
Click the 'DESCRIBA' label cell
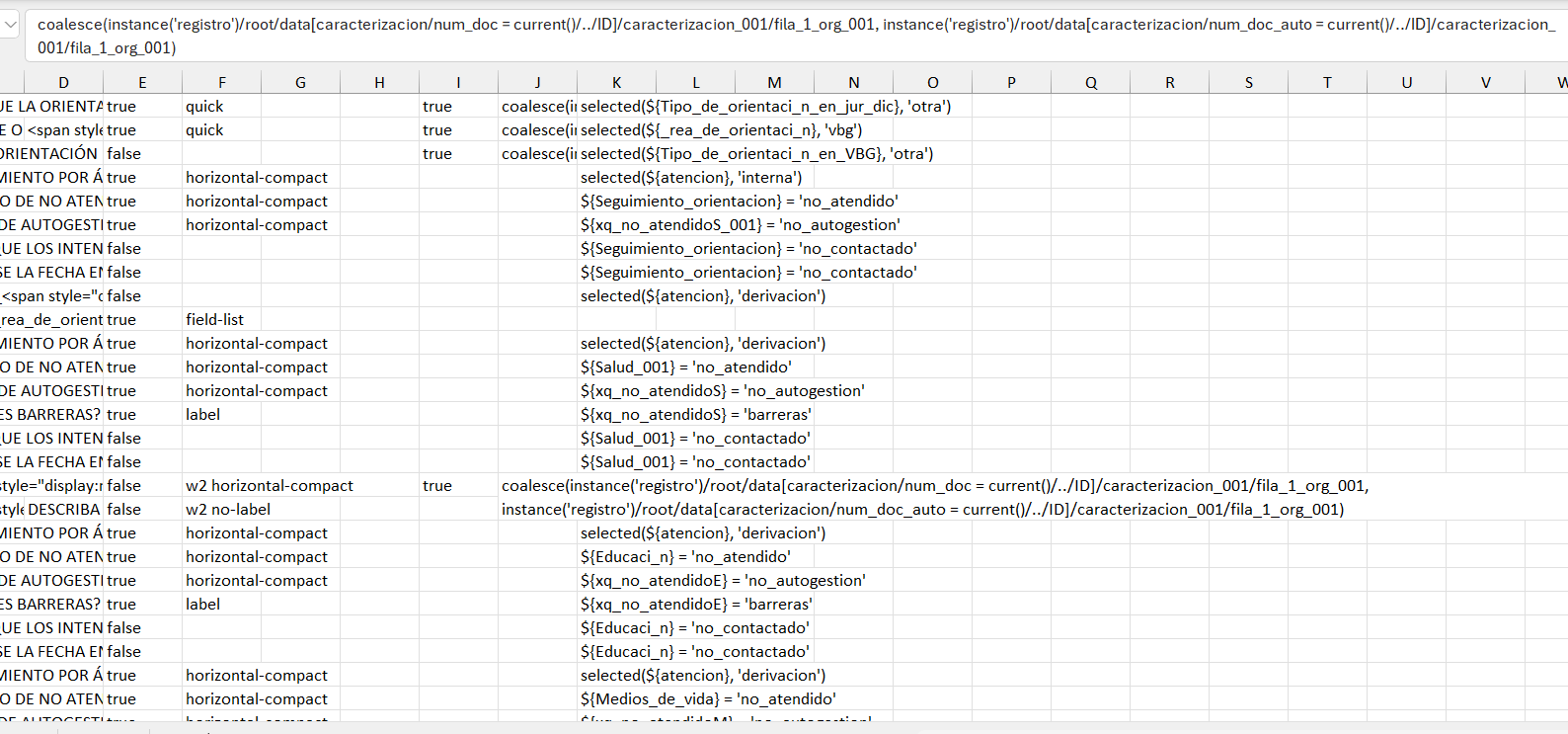[x=63, y=509]
